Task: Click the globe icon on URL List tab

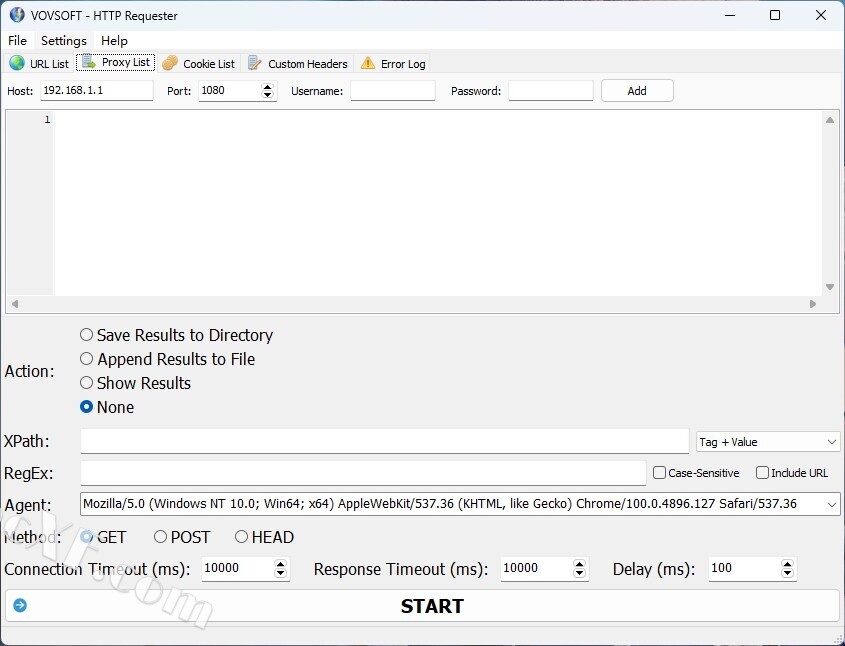Action: (17, 64)
